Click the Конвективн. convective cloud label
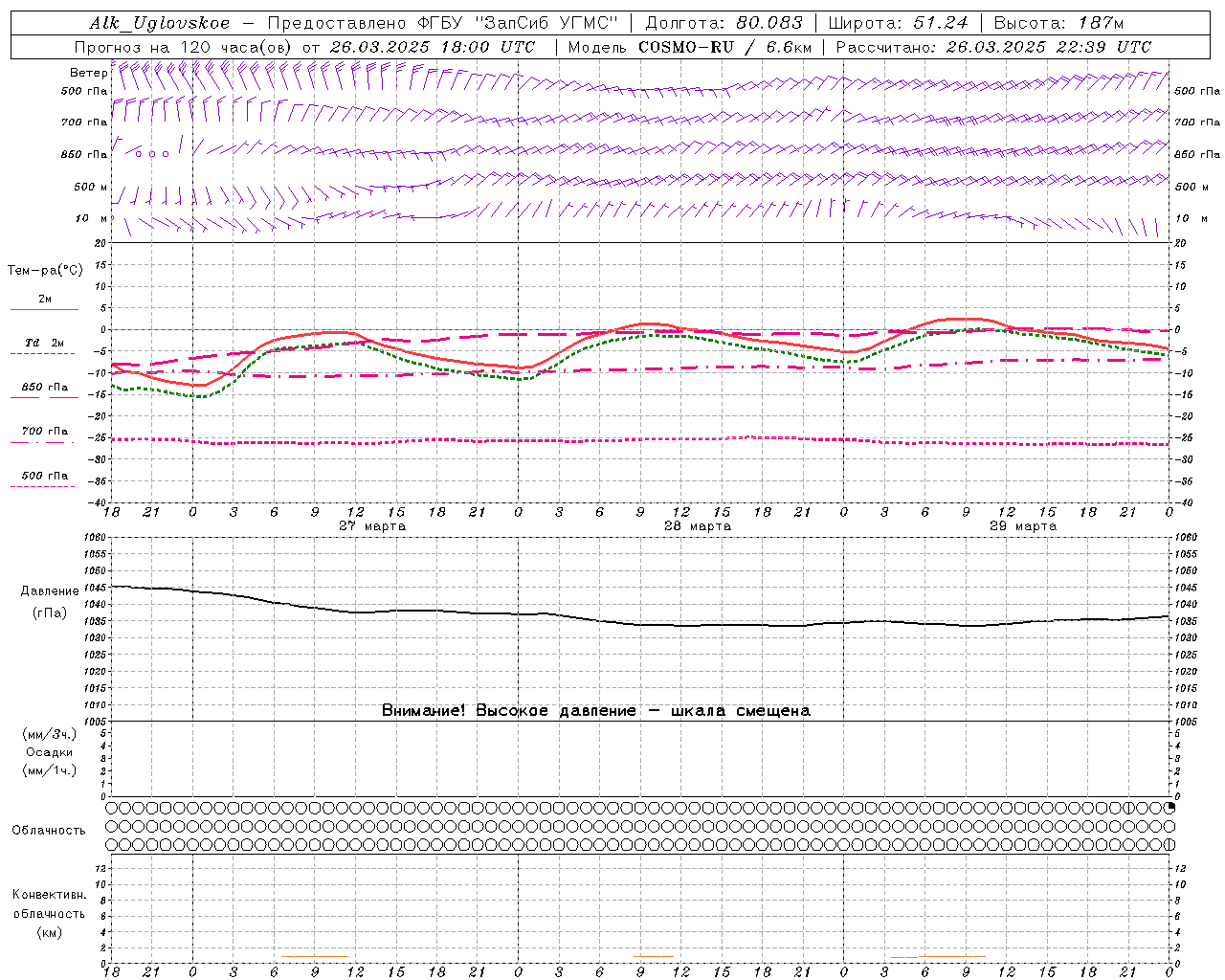Image resolution: width=1225 pixels, height=980 pixels. point(49,895)
